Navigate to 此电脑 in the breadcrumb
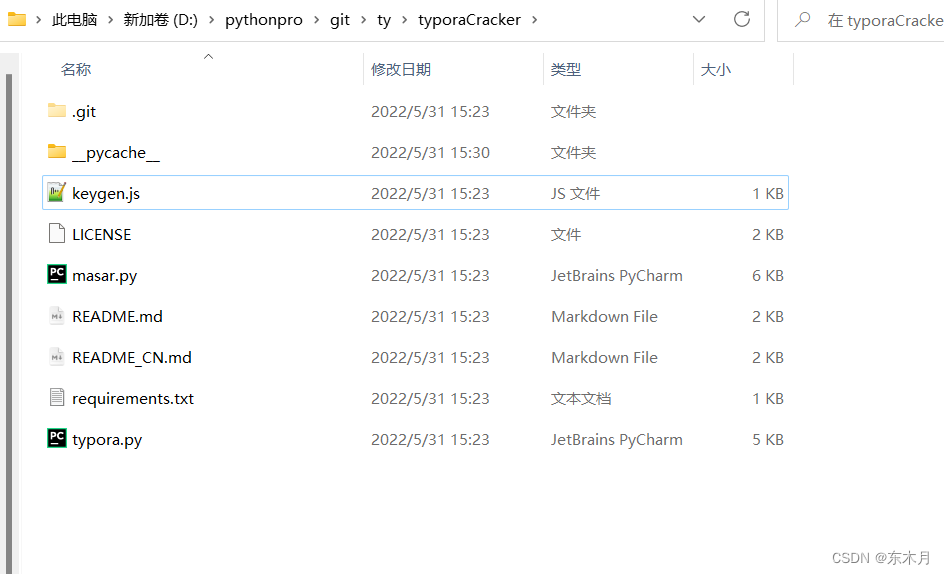This screenshot has height=574, width=944. click(75, 20)
